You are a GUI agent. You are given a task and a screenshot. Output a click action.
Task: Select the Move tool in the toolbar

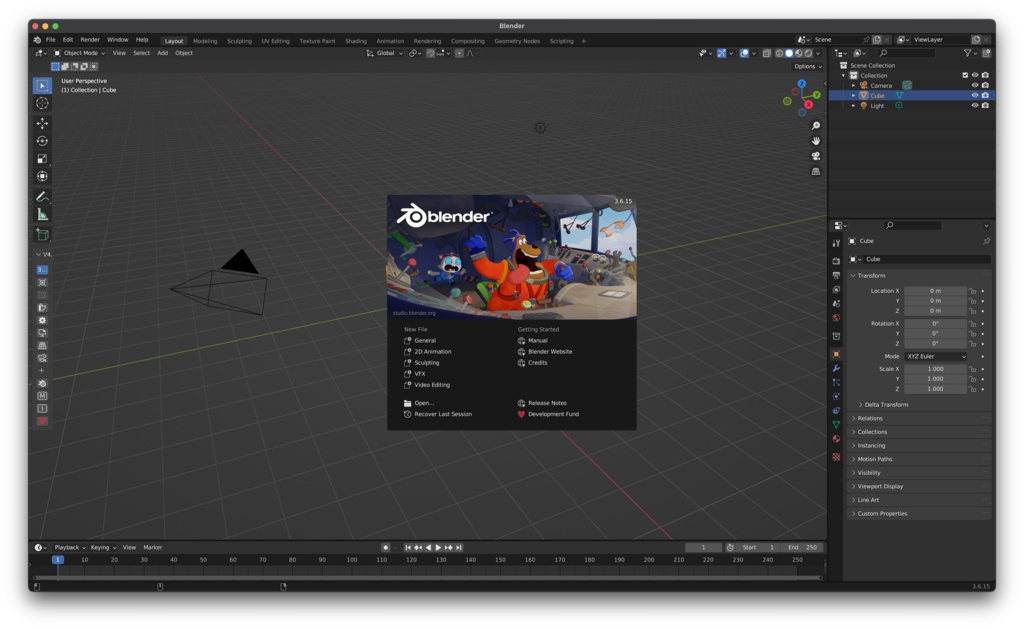[42, 121]
